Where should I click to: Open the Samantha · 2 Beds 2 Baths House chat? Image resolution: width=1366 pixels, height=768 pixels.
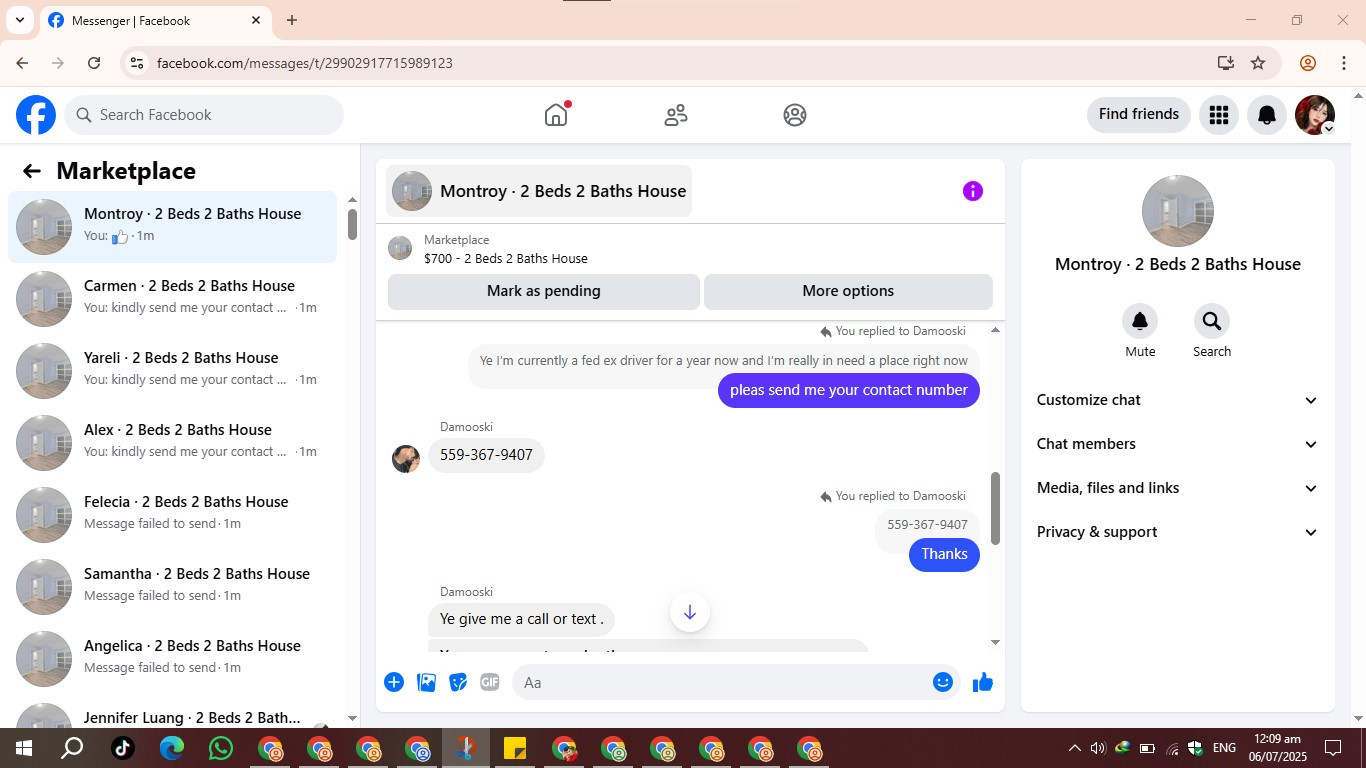[x=173, y=587]
